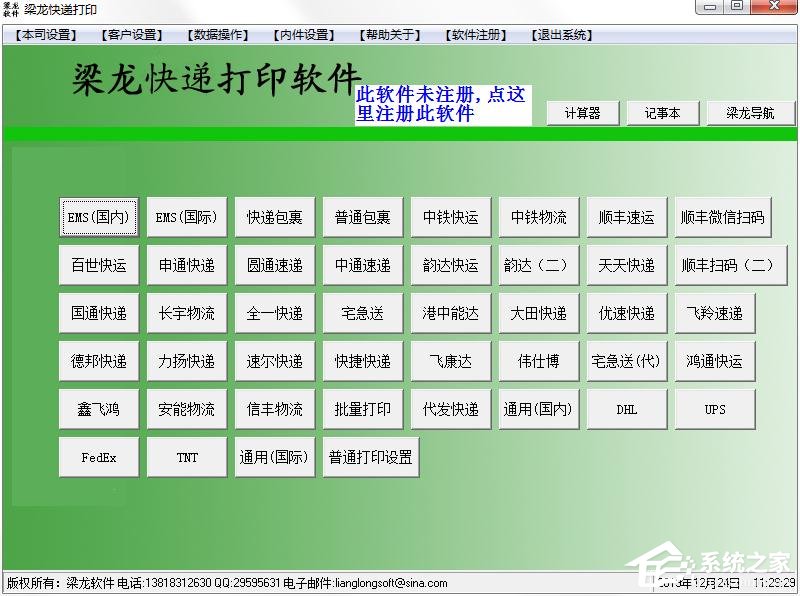800x596 pixels.
Task: Open 伟仕博 waybill
Action: [x=539, y=361]
